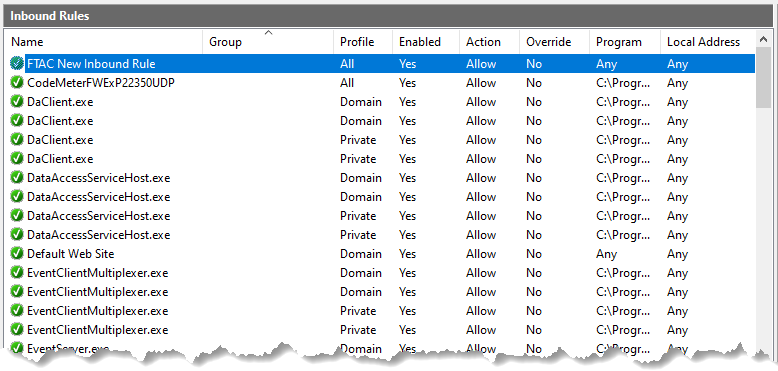Sort rules by Action column header
The width and height of the screenshot is (778, 371).
click(x=489, y=42)
